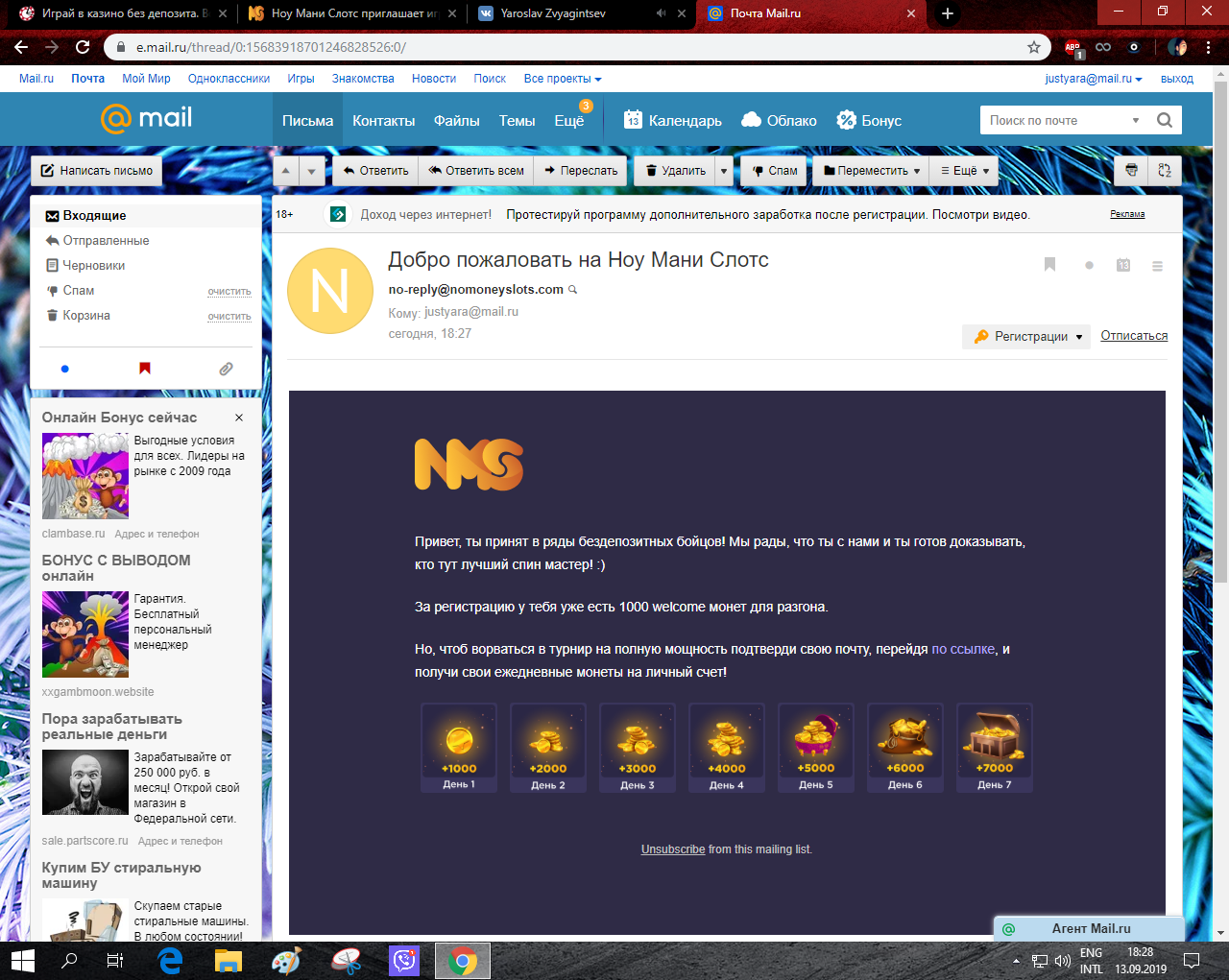
Task: Expand Ещё in the blue navigation bar
Action: click(x=569, y=120)
